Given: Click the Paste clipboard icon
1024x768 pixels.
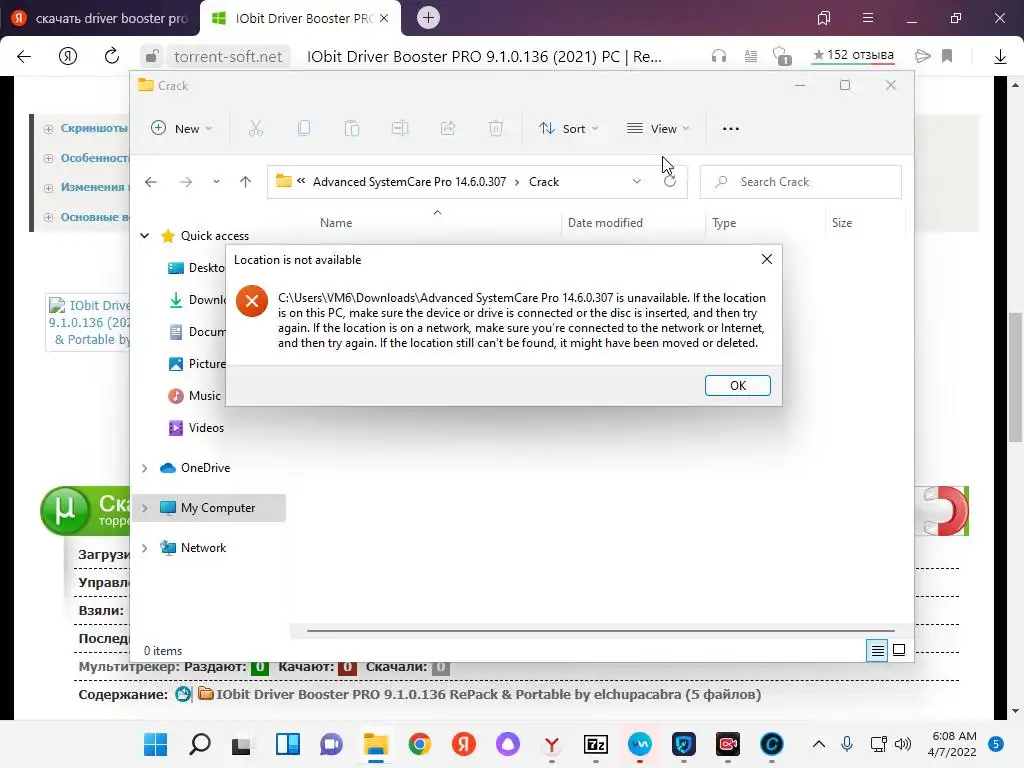Looking at the screenshot, I should [351, 129].
